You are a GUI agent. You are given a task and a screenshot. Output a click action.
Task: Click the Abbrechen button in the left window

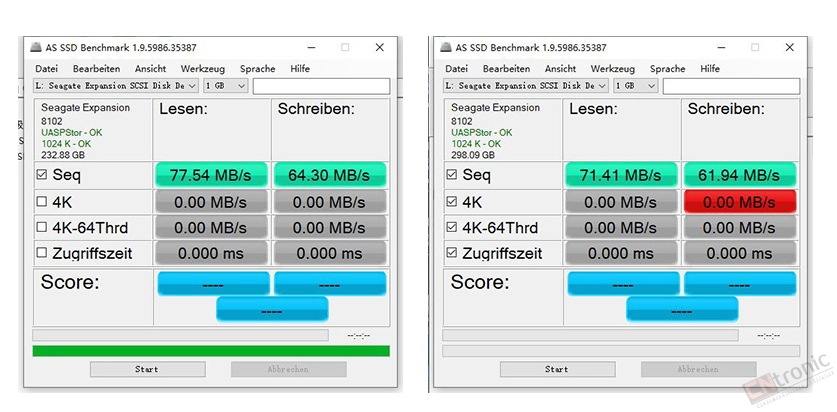point(288,369)
